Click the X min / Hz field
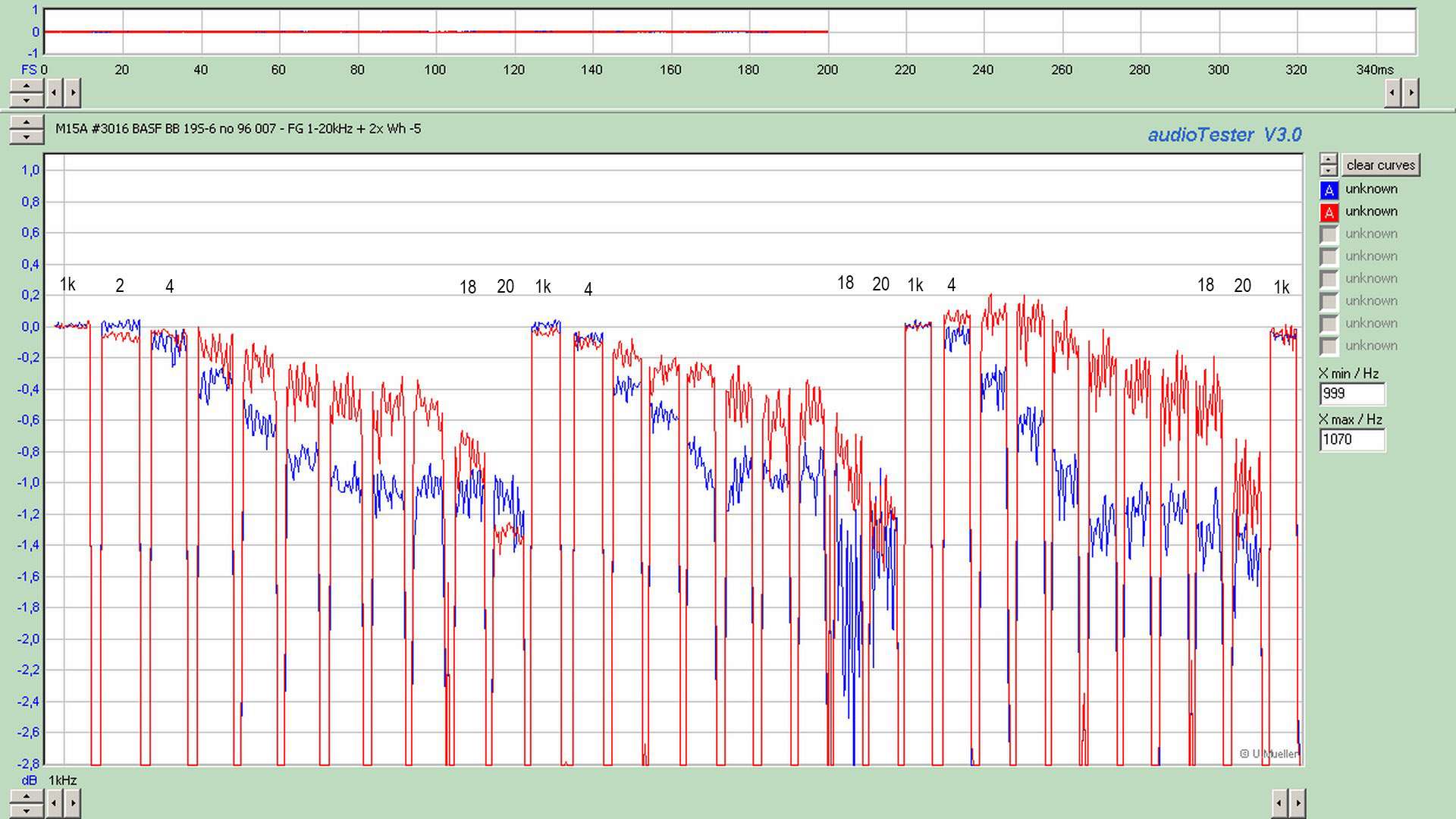This screenshot has width=1456, height=819. click(x=1351, y=394)
